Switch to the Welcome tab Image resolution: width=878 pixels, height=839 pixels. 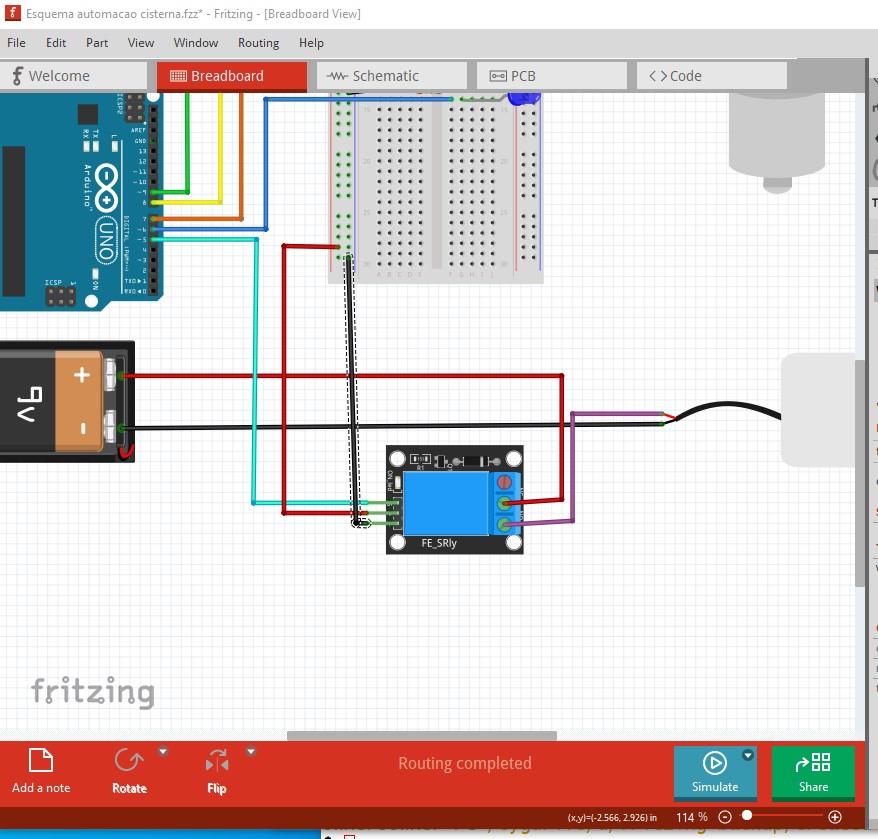pos(73,76)
